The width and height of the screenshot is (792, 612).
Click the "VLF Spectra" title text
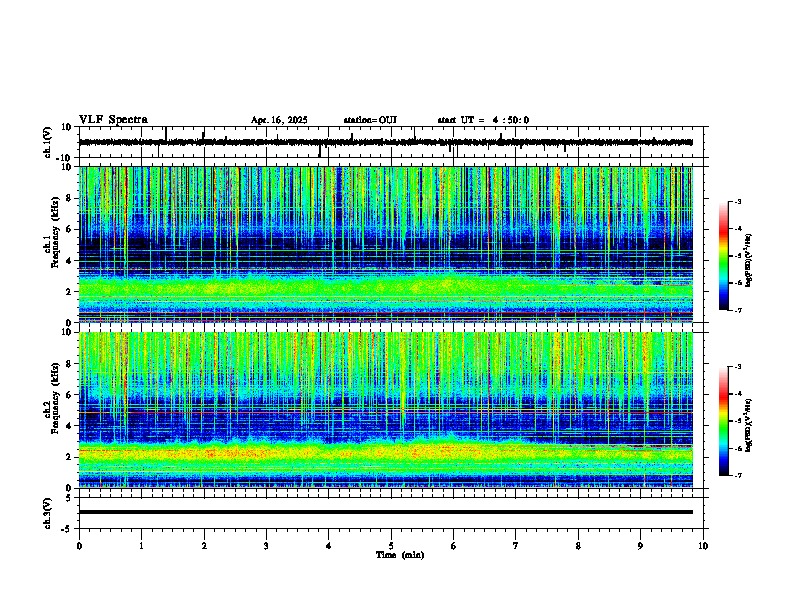[x=113, y=119]
